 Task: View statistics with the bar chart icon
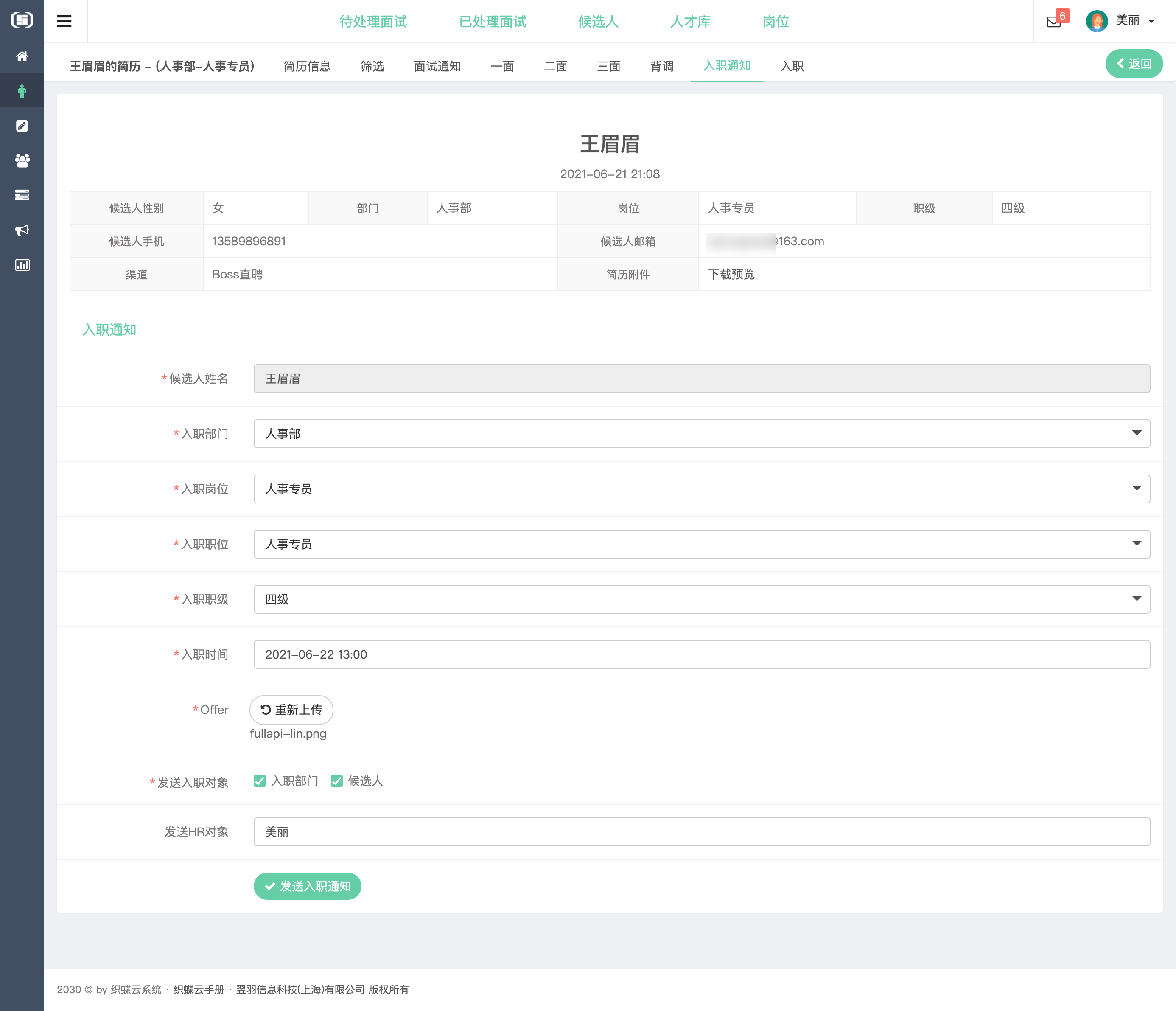coord(22,265)
